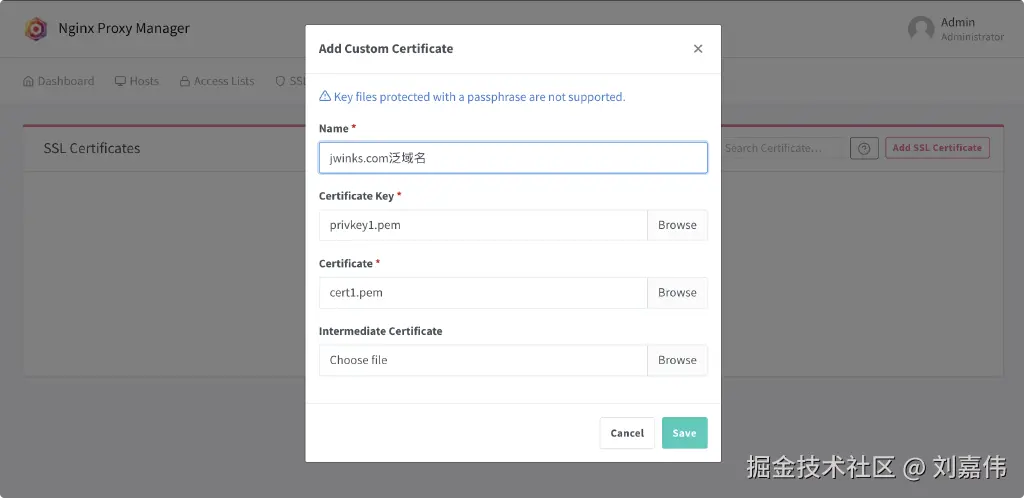
Task: Click the help question mark icon
Action: (x=864, y=148)
